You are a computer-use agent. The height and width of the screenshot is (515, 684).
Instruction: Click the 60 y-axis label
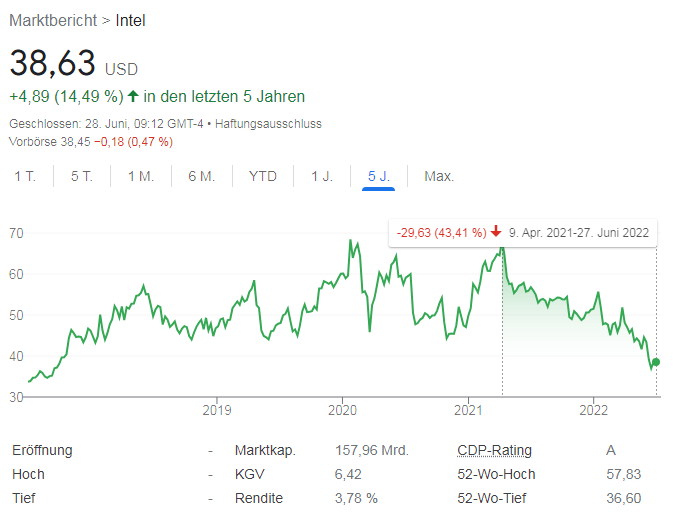tap(16, 274)
